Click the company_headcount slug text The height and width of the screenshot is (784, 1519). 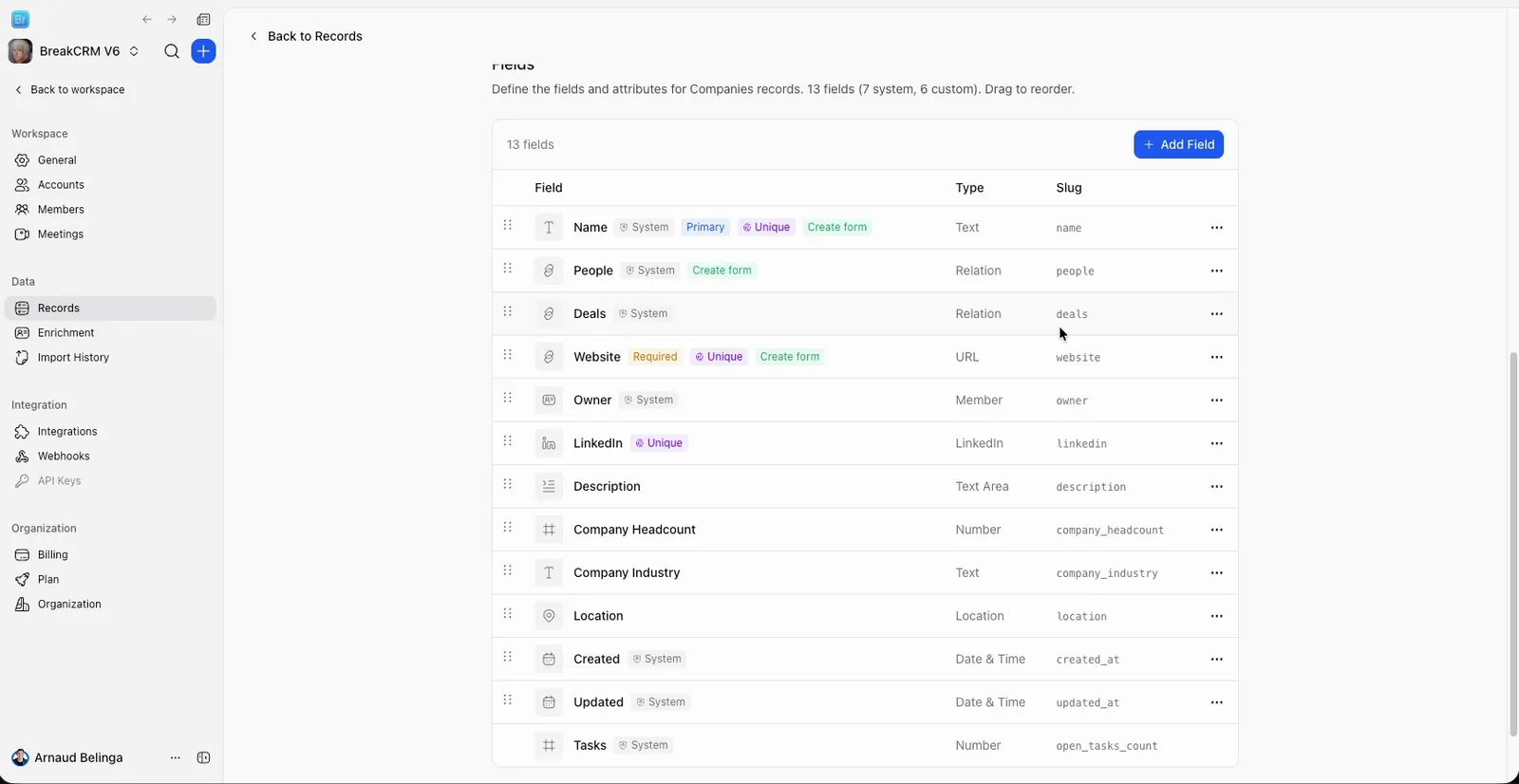pyautogui.click(x=1110, y=531)
